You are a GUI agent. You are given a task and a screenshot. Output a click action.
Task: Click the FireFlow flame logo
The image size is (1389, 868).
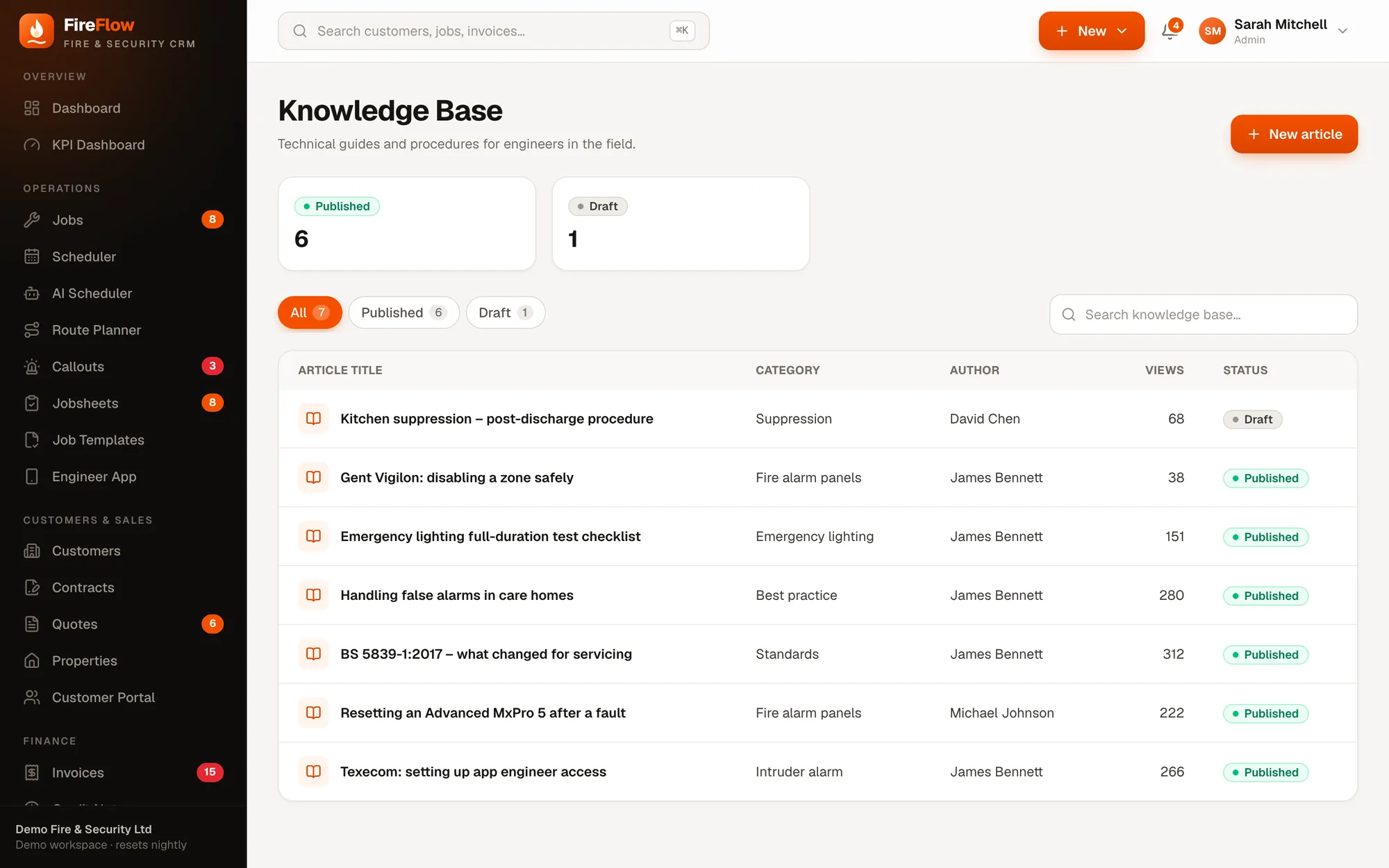point(36,31)
